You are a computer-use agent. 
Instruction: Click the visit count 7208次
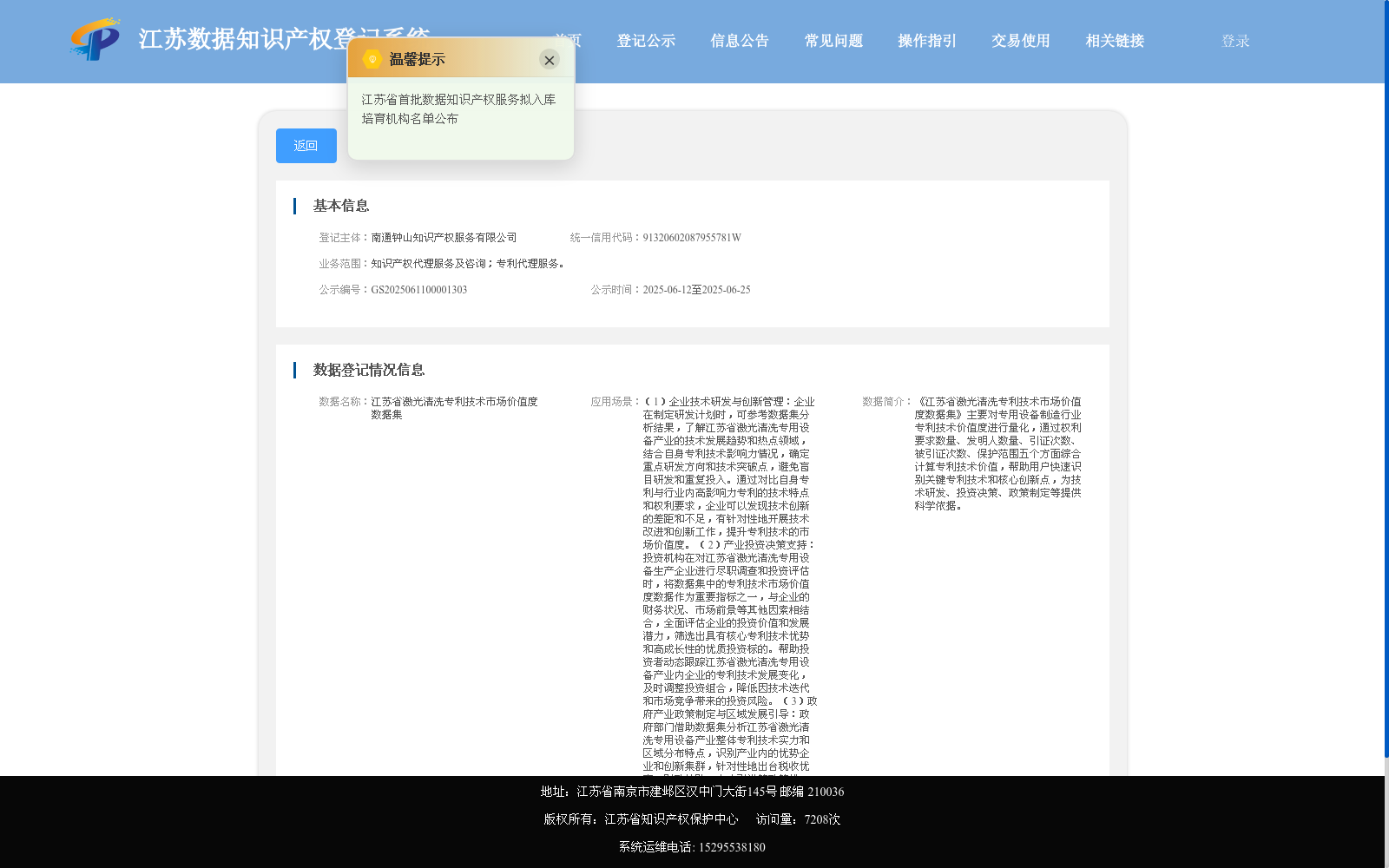point(822,819)
